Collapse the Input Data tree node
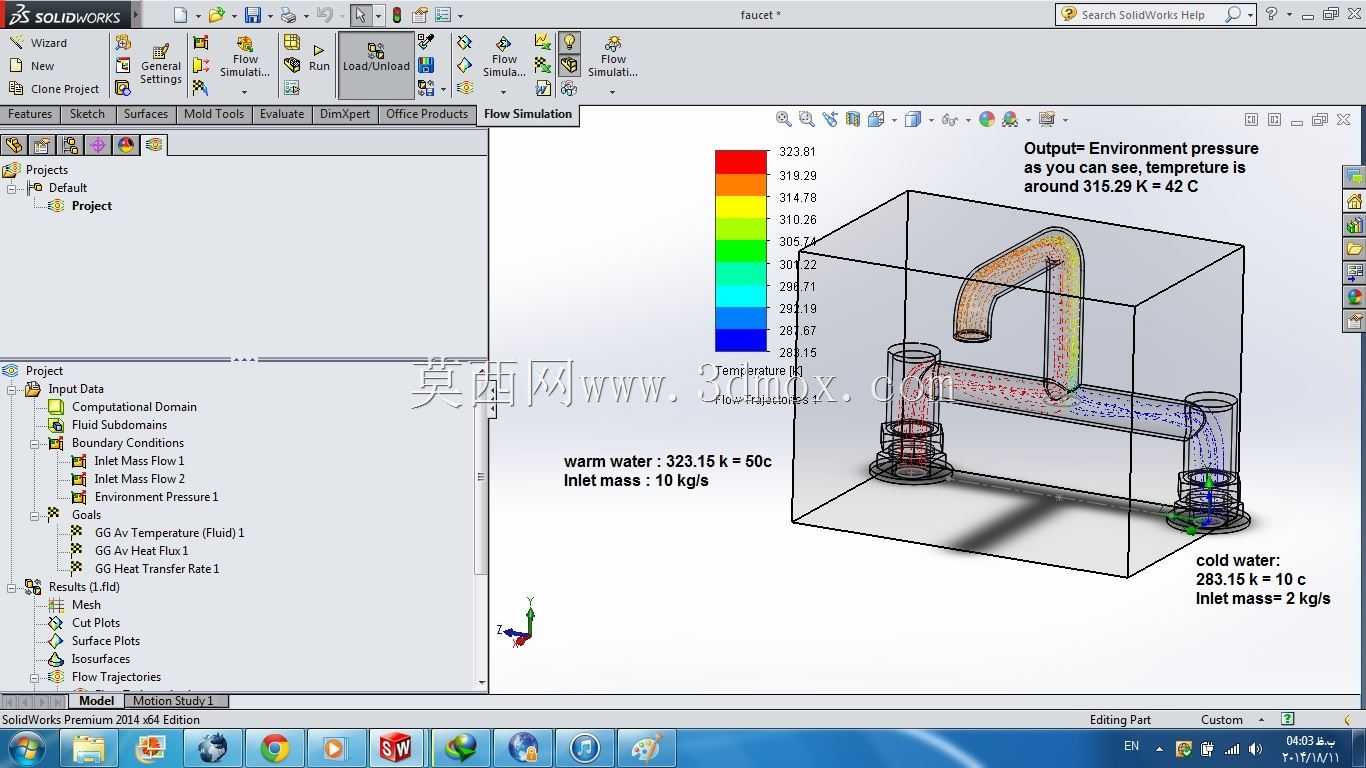Viewport: 1366px width, 768px height. (12, 389)
